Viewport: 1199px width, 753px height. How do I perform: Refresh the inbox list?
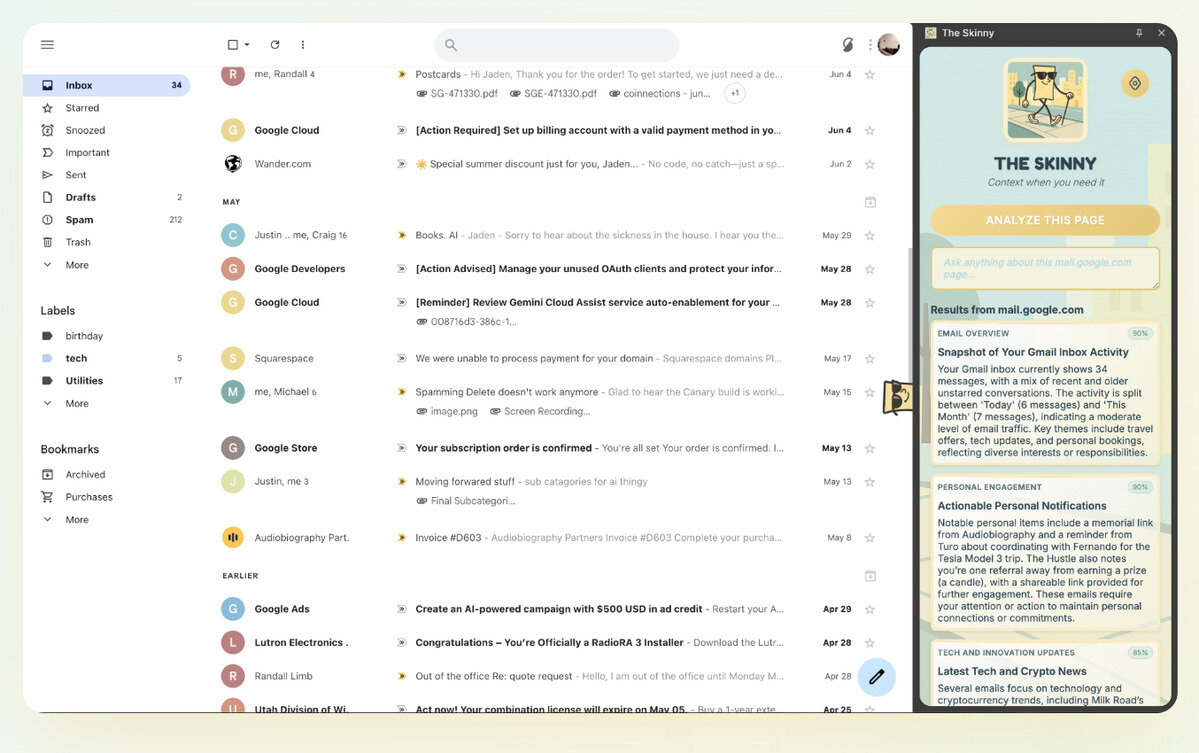pos(275,44)
